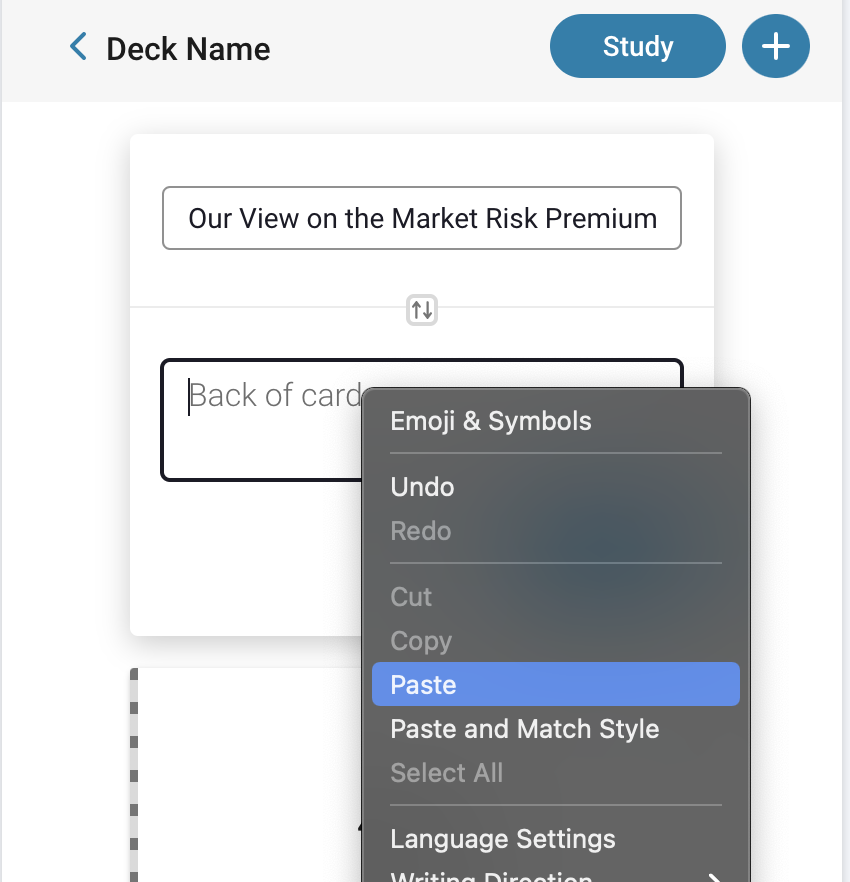Choose the highlighted Paste option
This screenshot has width=850, height=882.
pos(556,684)
